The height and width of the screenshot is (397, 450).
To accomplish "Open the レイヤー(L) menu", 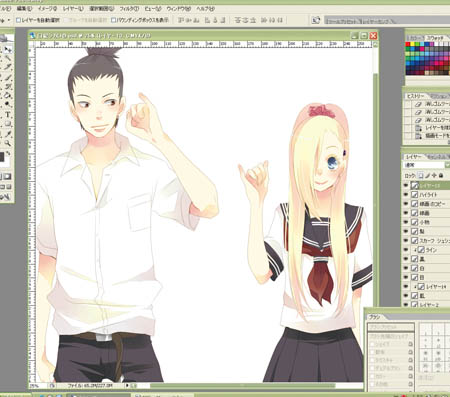I will click(x=73, y=9).
